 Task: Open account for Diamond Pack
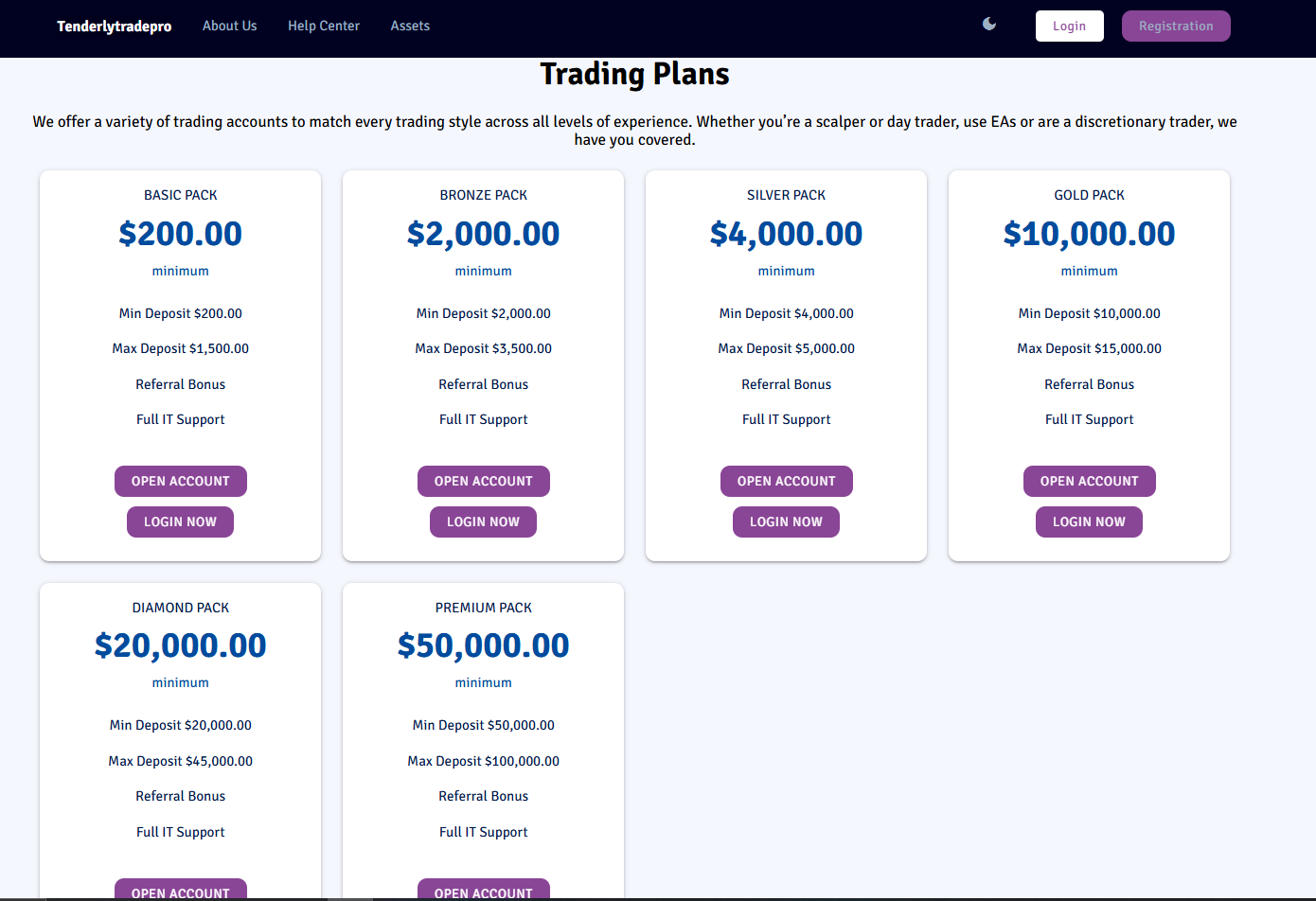point(180,890)
